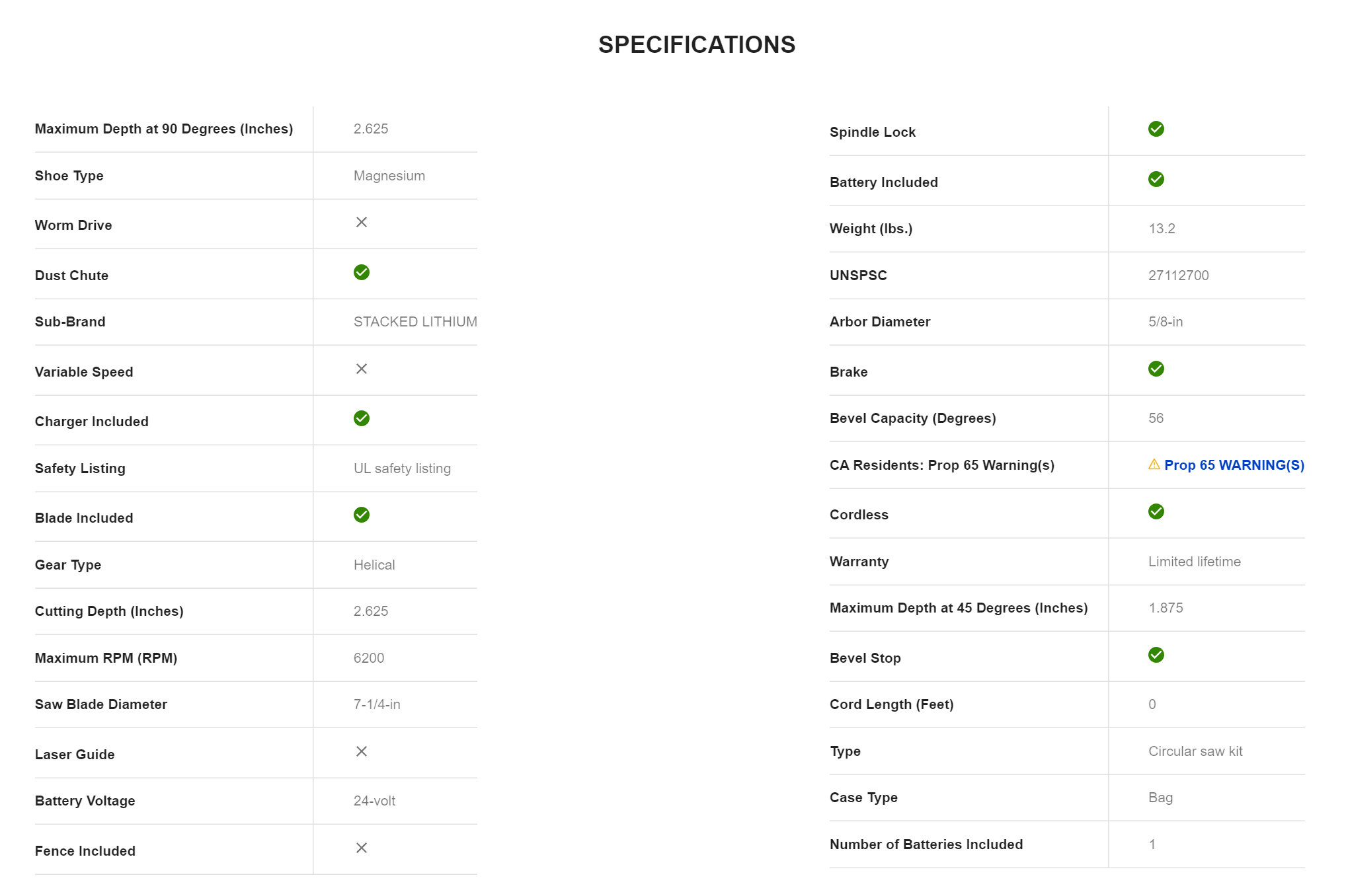Click the SPECIFICATIONS heading

click(x=696, y=45)
